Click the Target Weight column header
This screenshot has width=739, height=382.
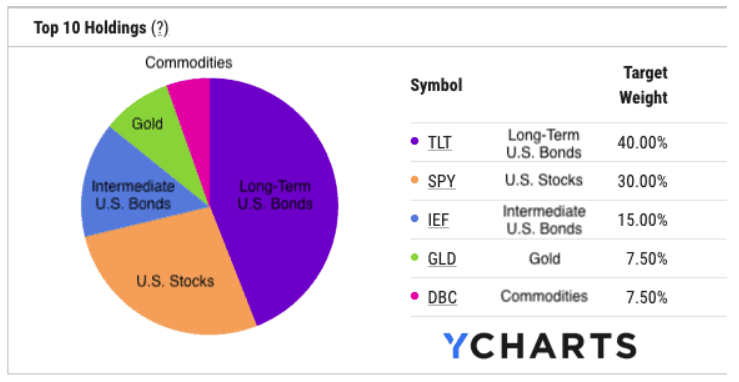click(x=643, y=85)
